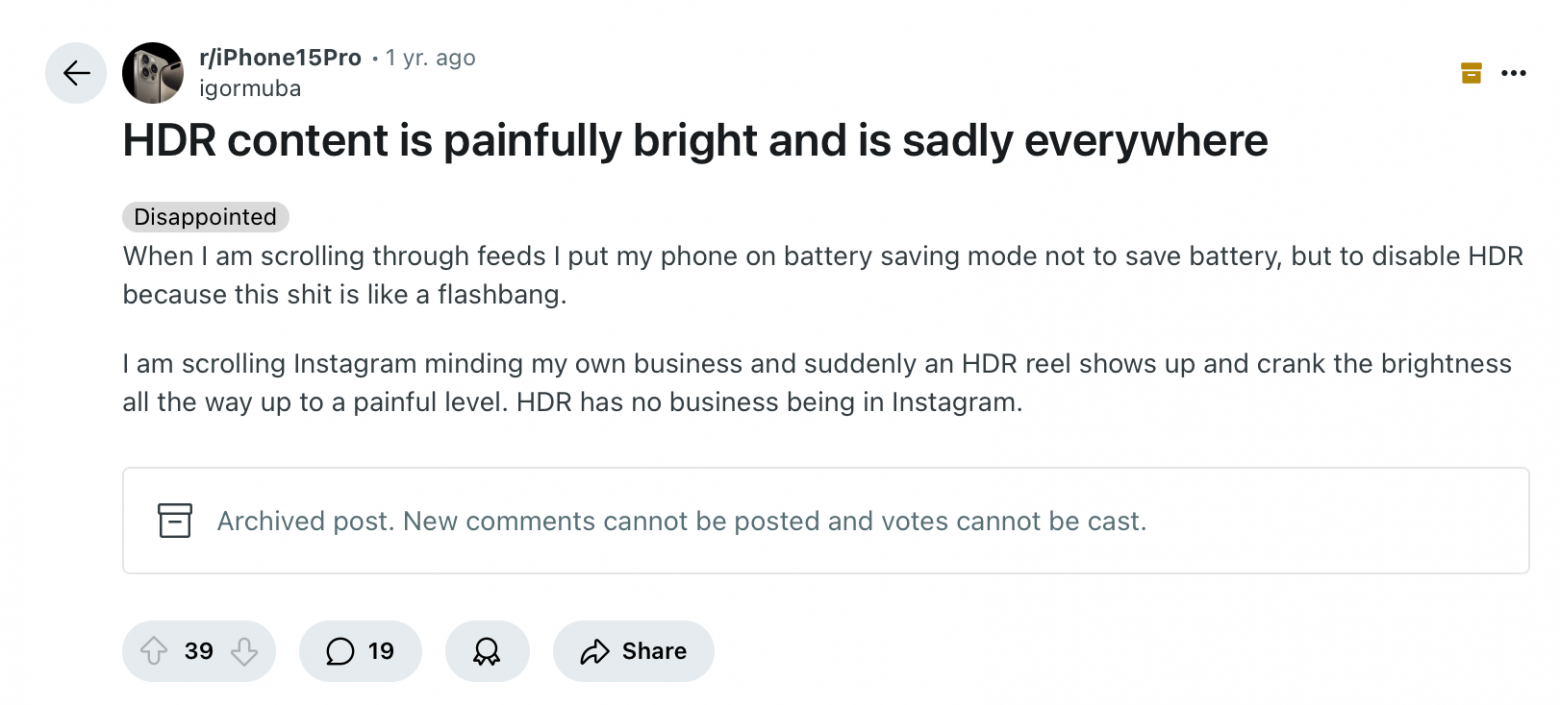Viewport: 1560px width, 705px height.
Task: Click the comment count of 19
Action: coord(381,652)
